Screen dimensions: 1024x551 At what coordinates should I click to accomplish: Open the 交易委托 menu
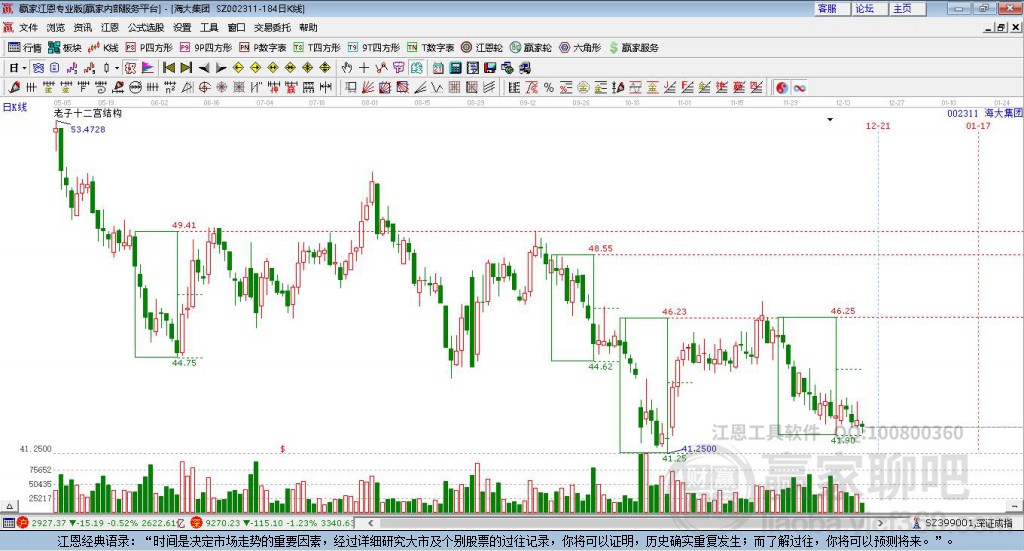point(272,27)
